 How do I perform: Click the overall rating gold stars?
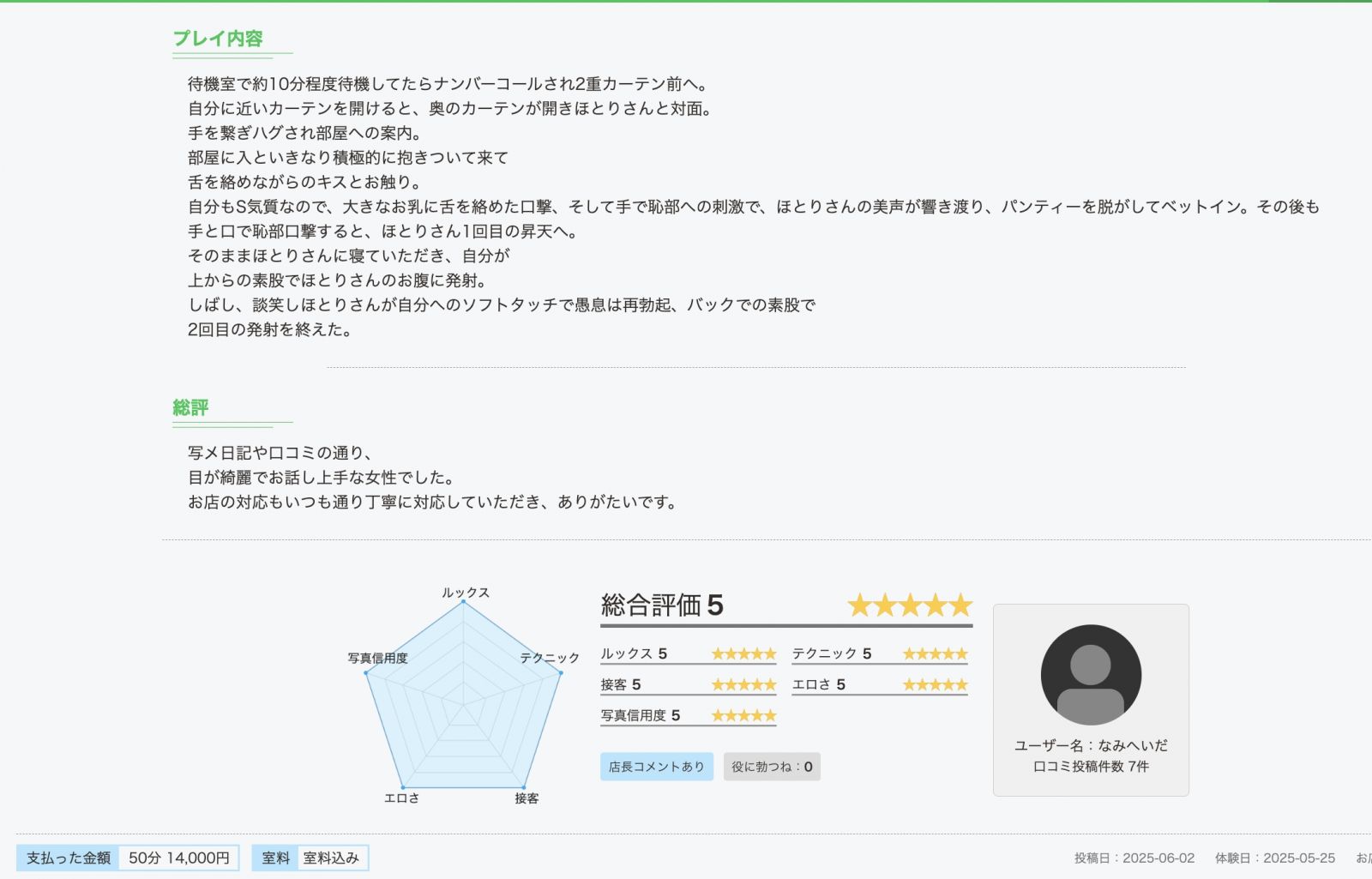(909, 605)
